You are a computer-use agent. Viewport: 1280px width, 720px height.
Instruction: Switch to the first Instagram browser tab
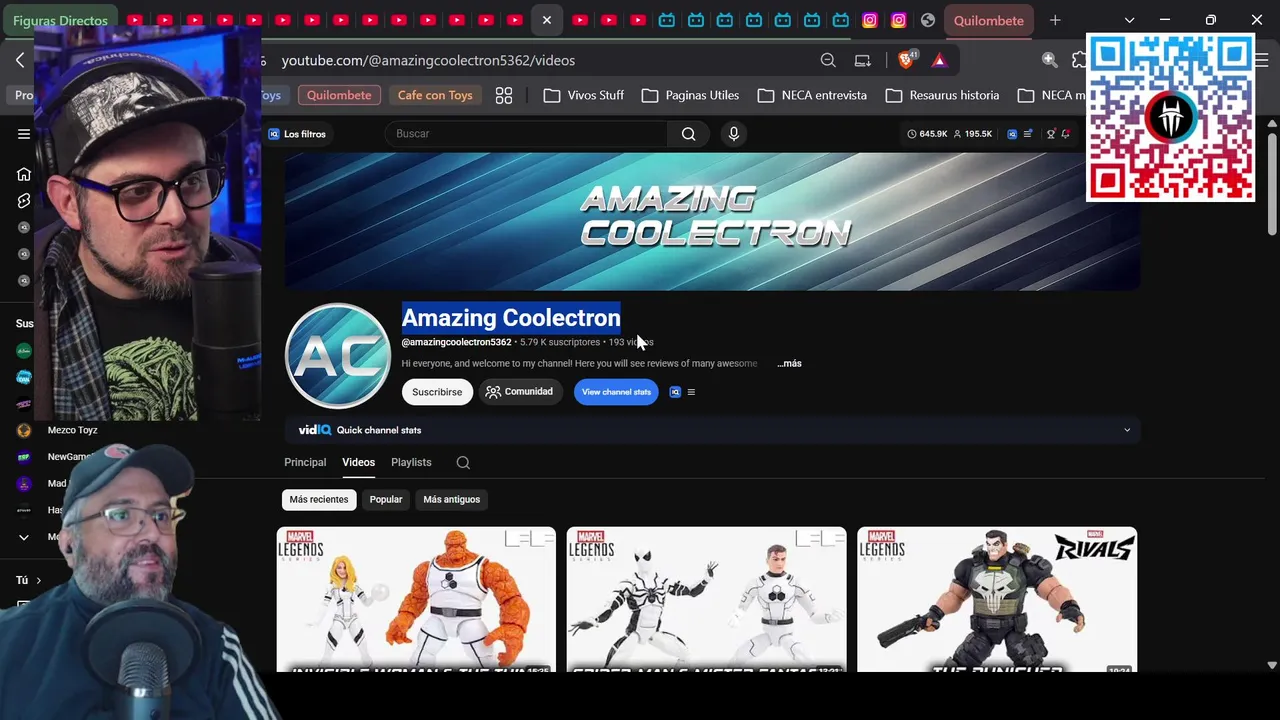pos(870,20)
